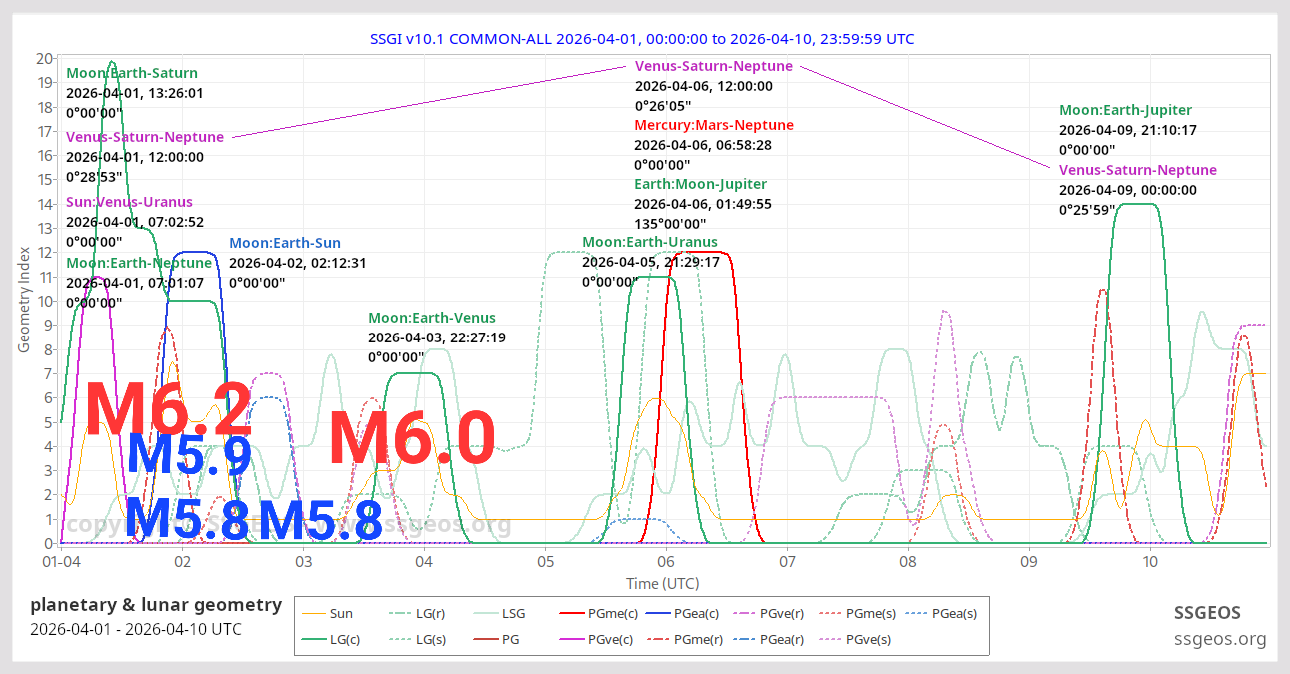The image size is (1290, 674).
Task: Toggle the LG(r) series on or off
Action: (x=399, y=612)
